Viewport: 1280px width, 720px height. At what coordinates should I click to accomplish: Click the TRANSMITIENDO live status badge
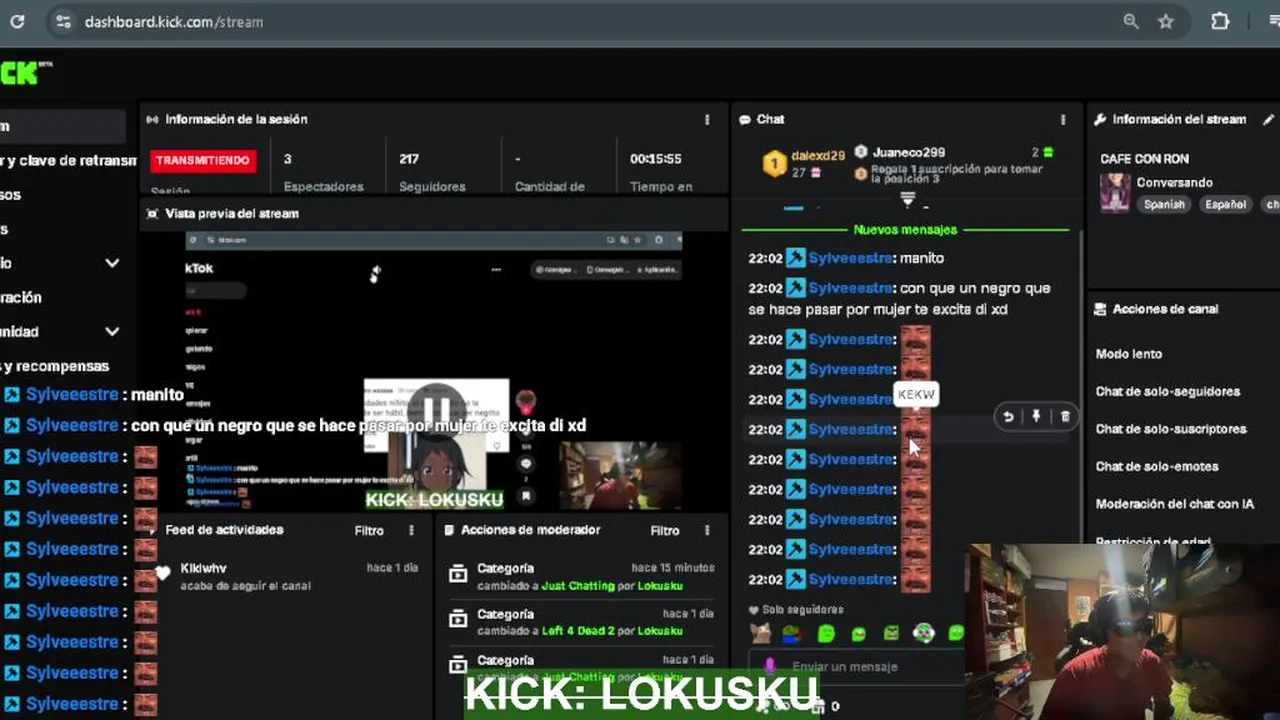204,160
